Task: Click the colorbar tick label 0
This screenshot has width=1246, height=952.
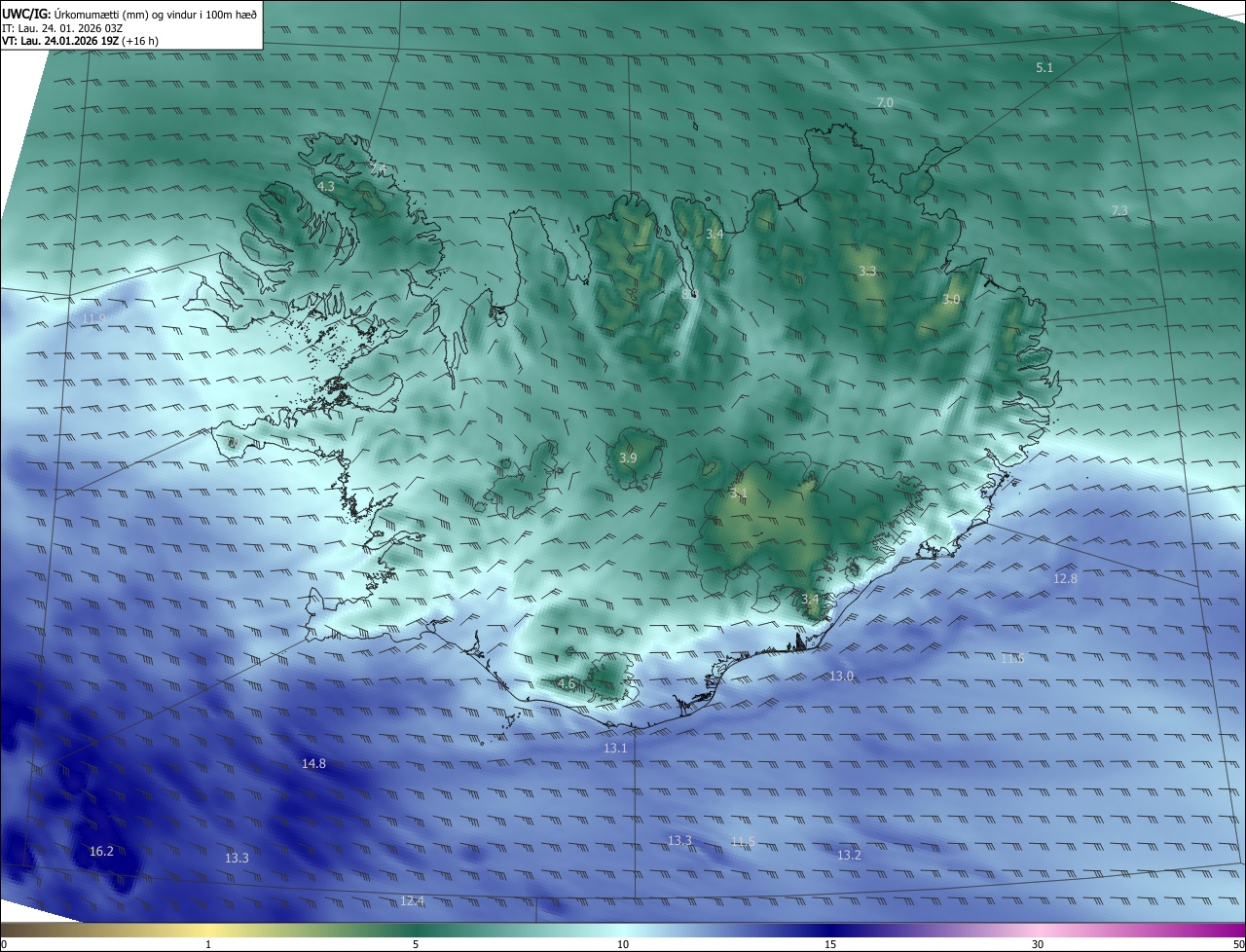Action: [x=4, y=944]
